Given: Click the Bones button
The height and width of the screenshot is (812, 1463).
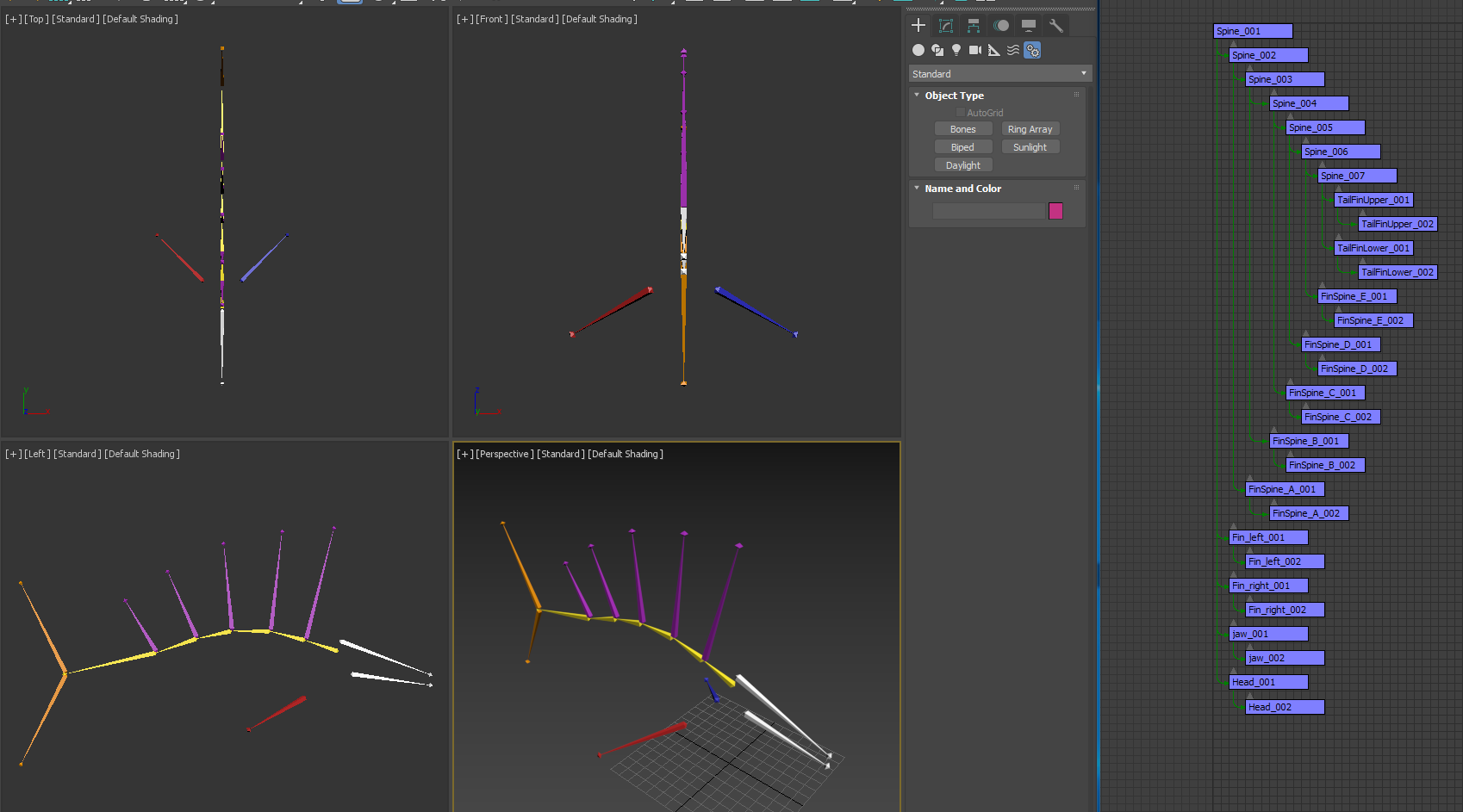Looking at the screenshot, I should (x=962, y=128).
